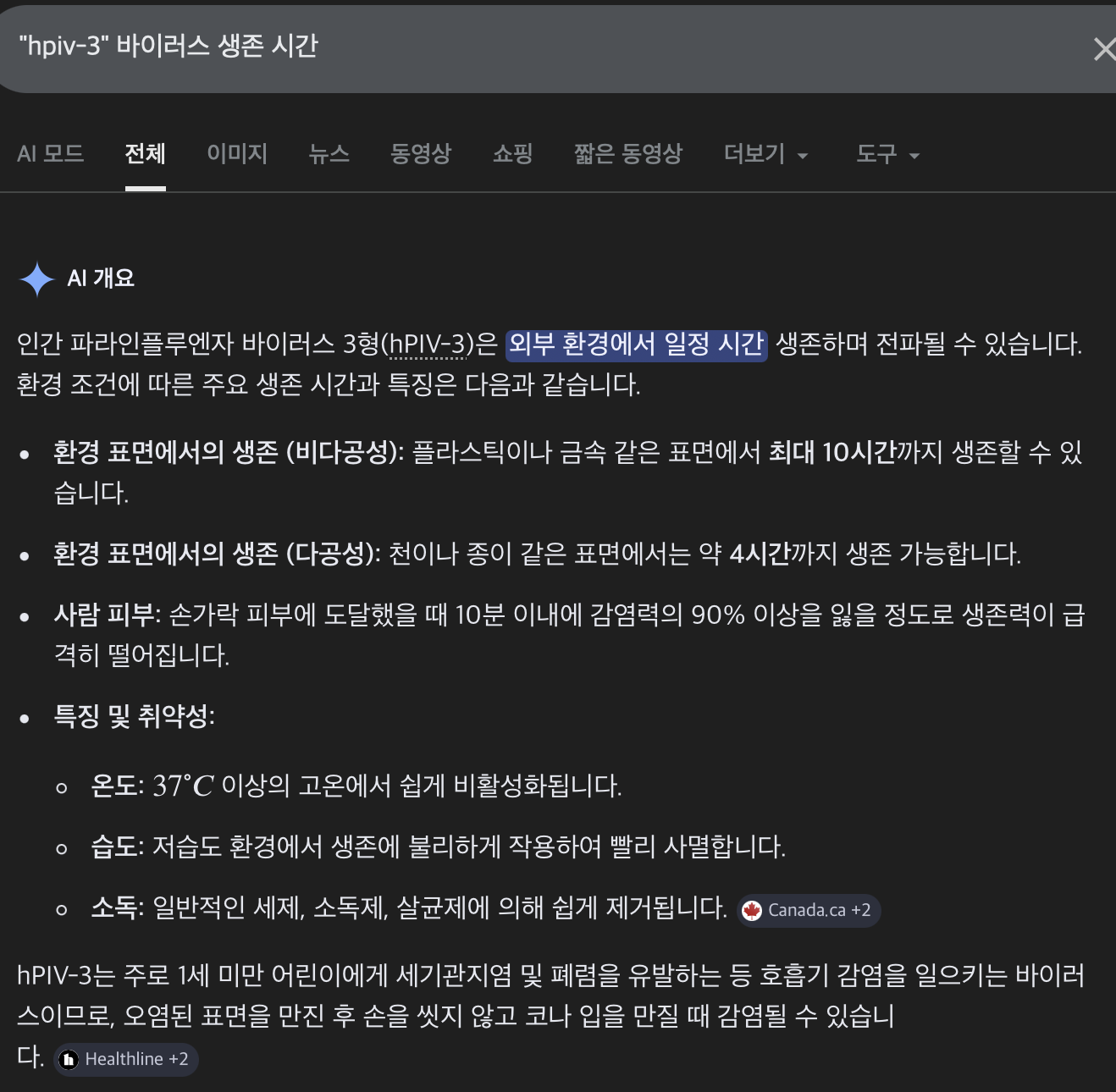Click the underlined hPIV-3 term
Screen dimensions: 1116x1092
pos(428,345)
